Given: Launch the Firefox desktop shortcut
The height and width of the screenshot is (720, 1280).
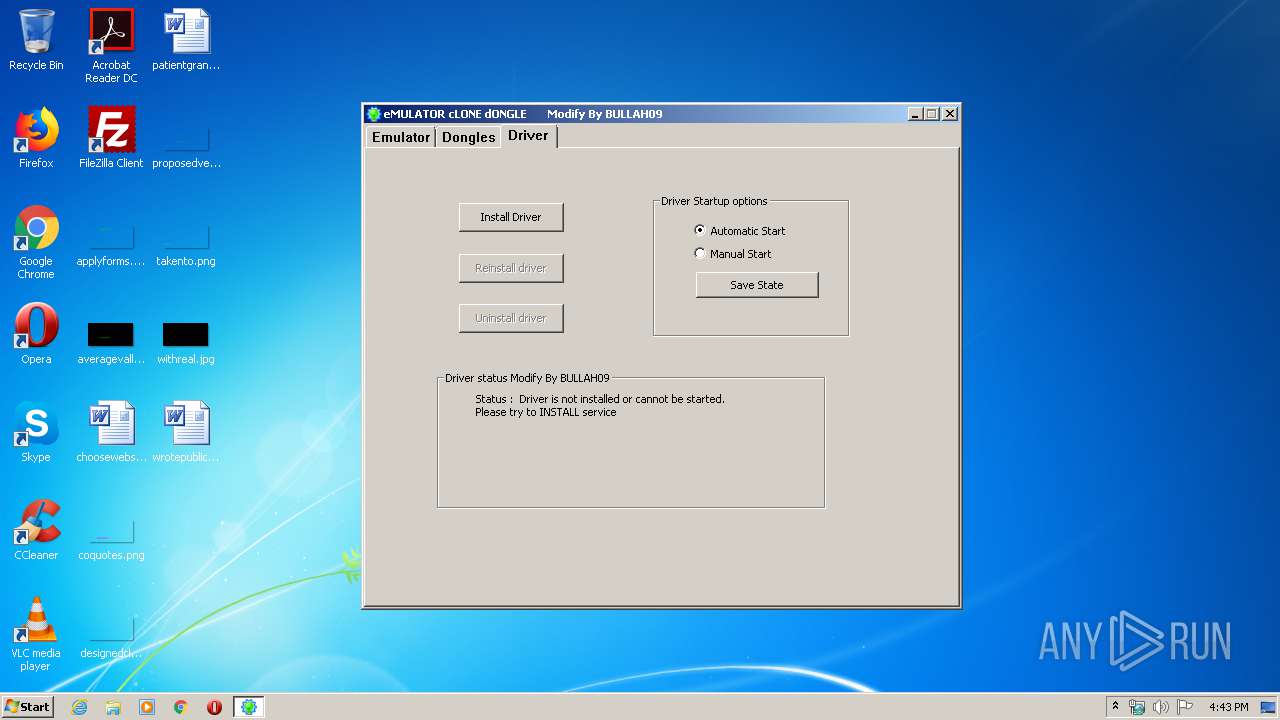Looking at the screenshot, I should point(36,138).
